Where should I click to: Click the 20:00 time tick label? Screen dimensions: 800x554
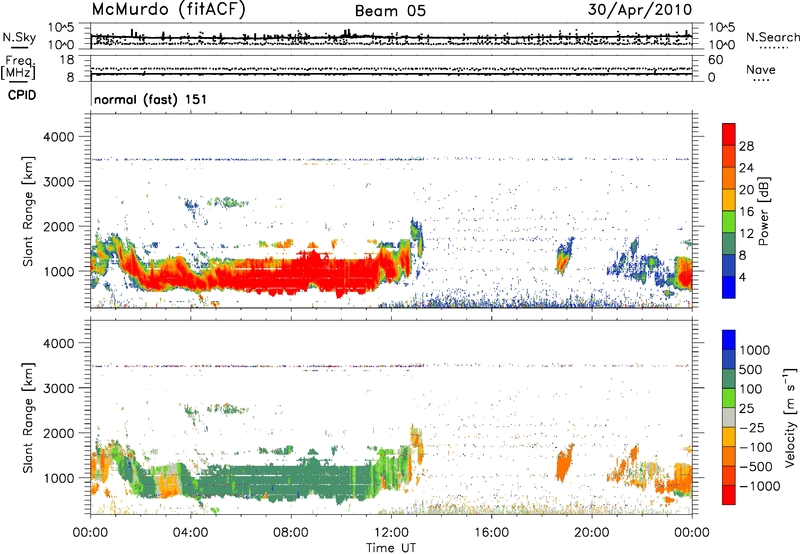[592, 533]
